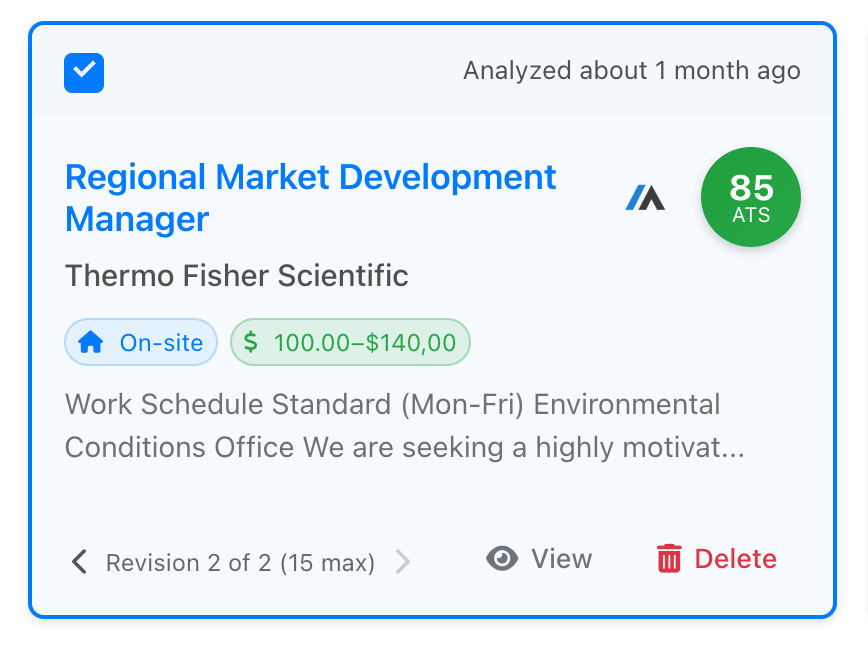Screen dimensions: 868x656
Task: Click the red trash can icon
Action: click(x=669, y=559)
